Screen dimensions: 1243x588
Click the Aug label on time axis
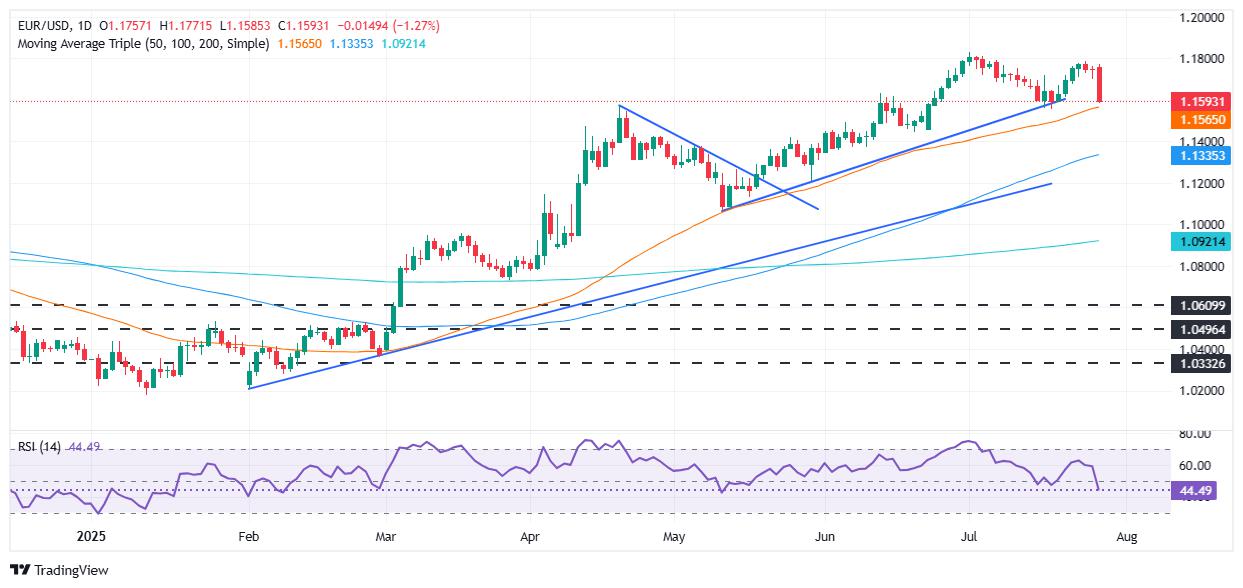tap(1127, 537)
